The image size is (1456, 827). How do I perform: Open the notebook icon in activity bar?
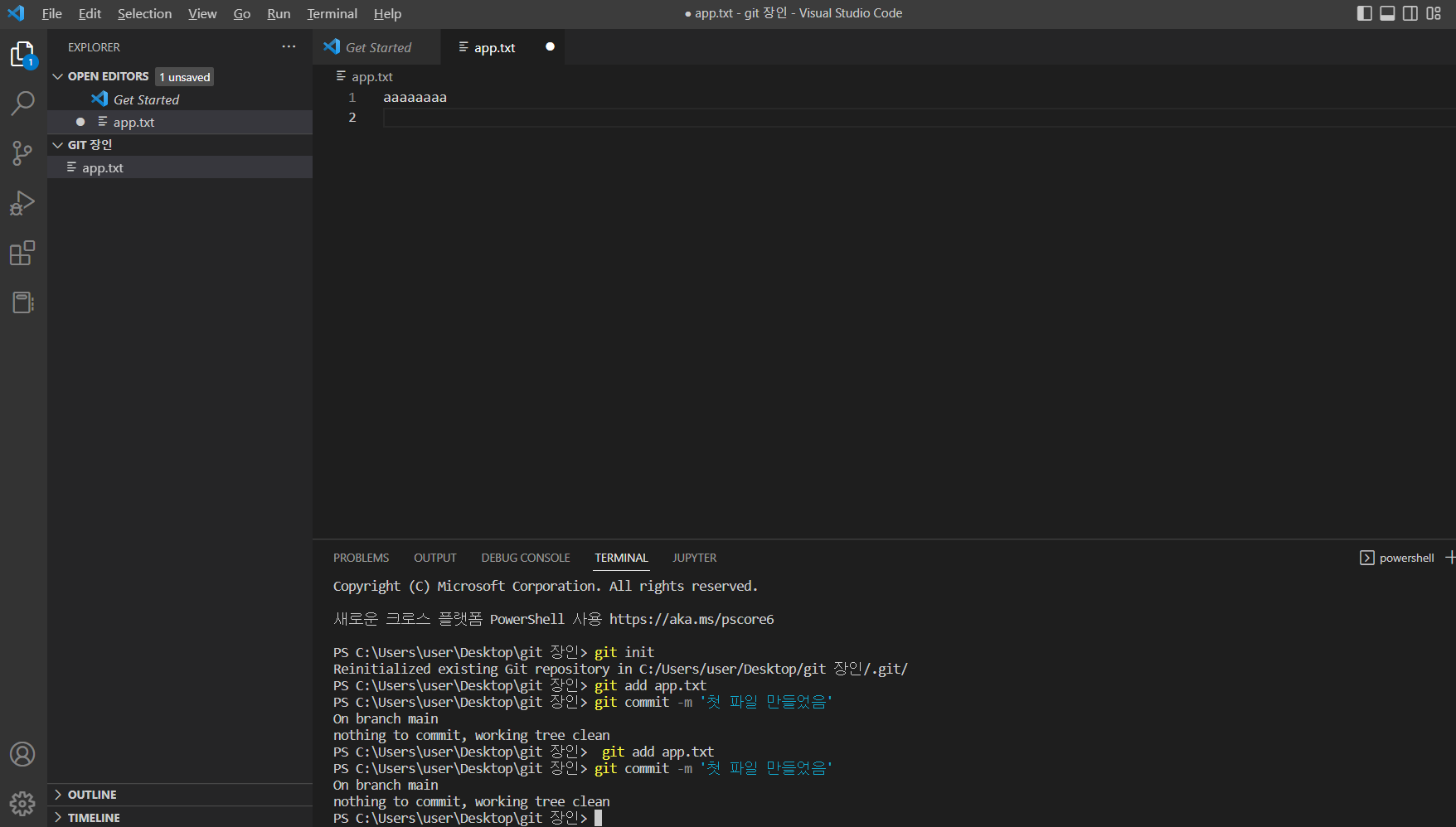pos(22,302)
